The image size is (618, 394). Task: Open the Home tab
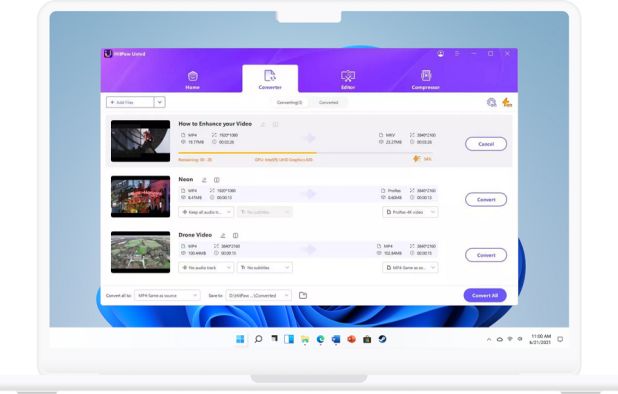coord(192,80)
